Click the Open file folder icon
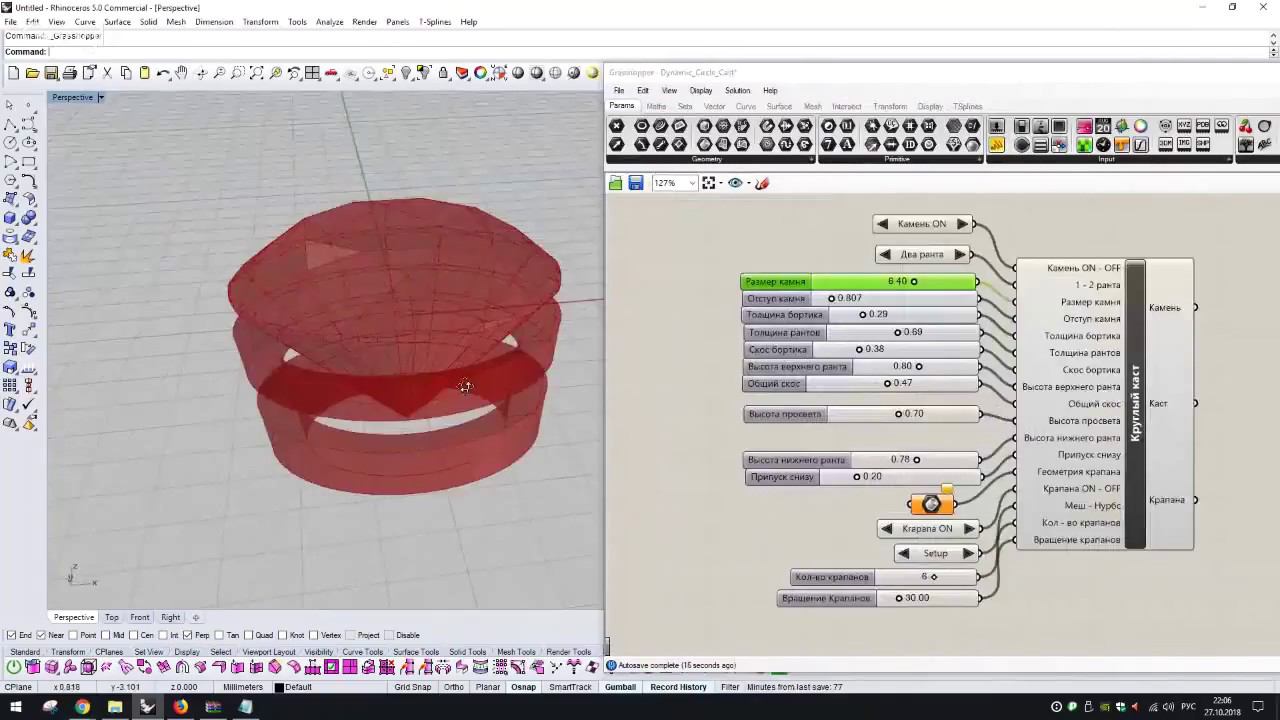The image size is (1280, 720). [x=32, y=73]
